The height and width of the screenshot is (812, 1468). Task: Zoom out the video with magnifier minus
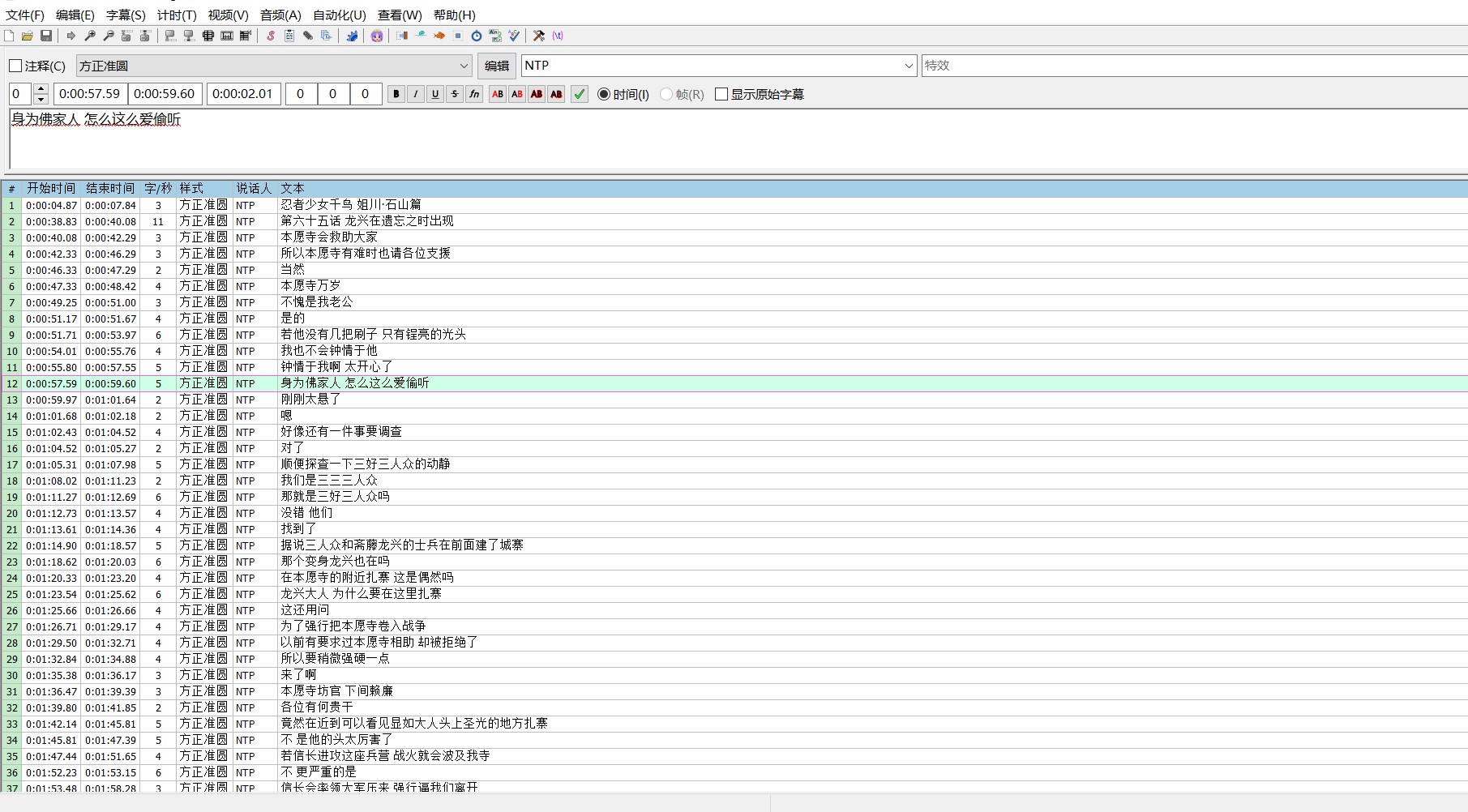109,36
